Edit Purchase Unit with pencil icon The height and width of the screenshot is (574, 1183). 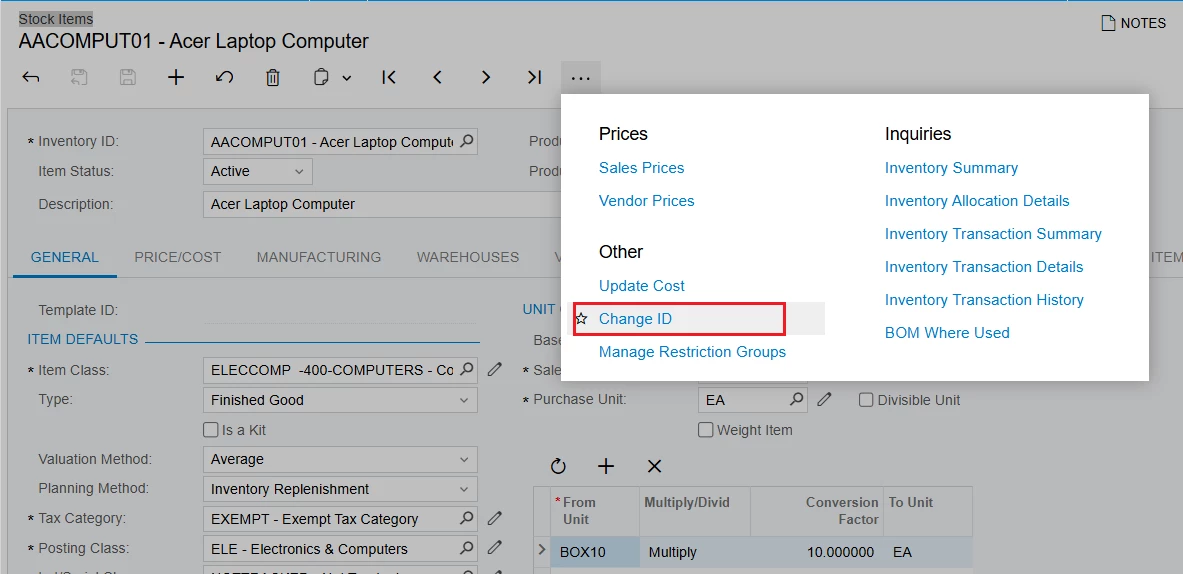click(824, 399)
